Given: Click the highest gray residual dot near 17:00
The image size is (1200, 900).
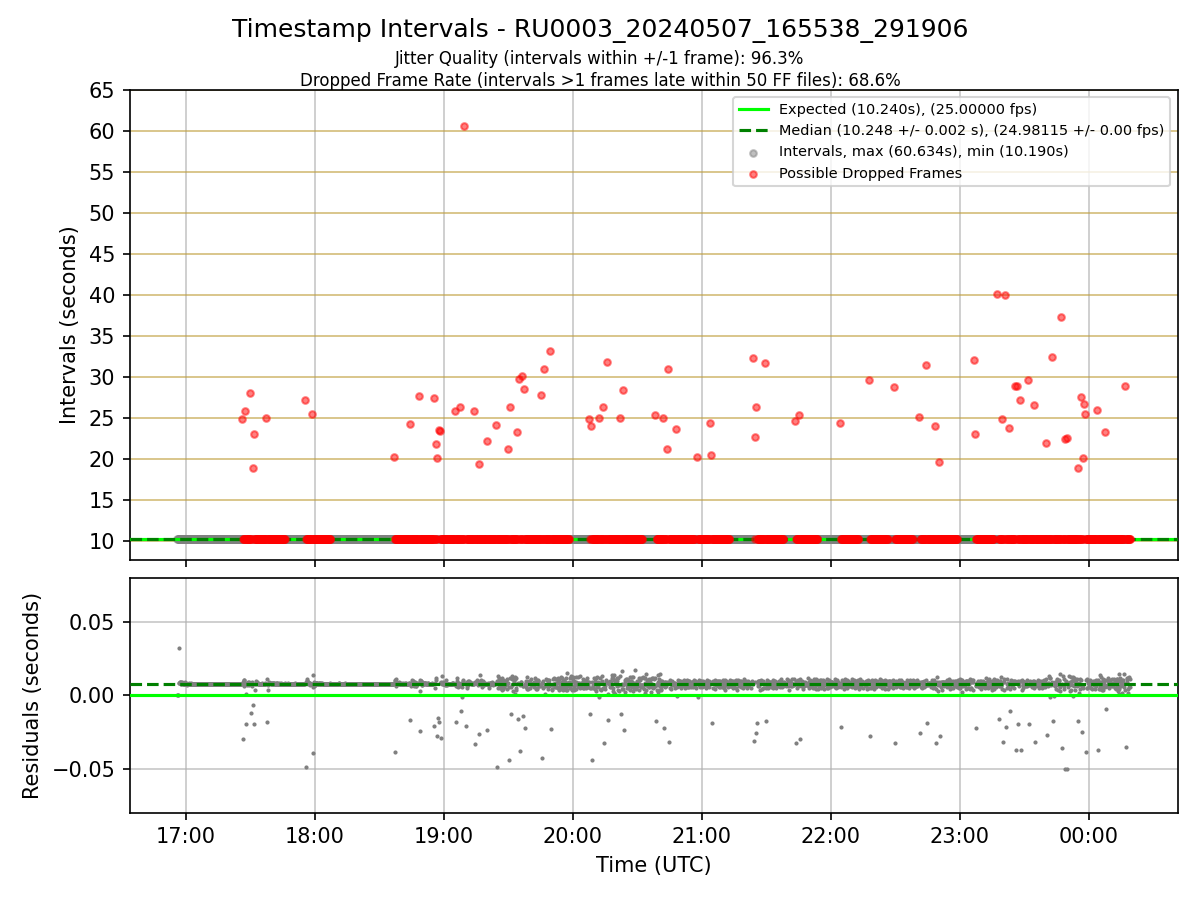Looking at the screenshot, I should pos(179,648).
